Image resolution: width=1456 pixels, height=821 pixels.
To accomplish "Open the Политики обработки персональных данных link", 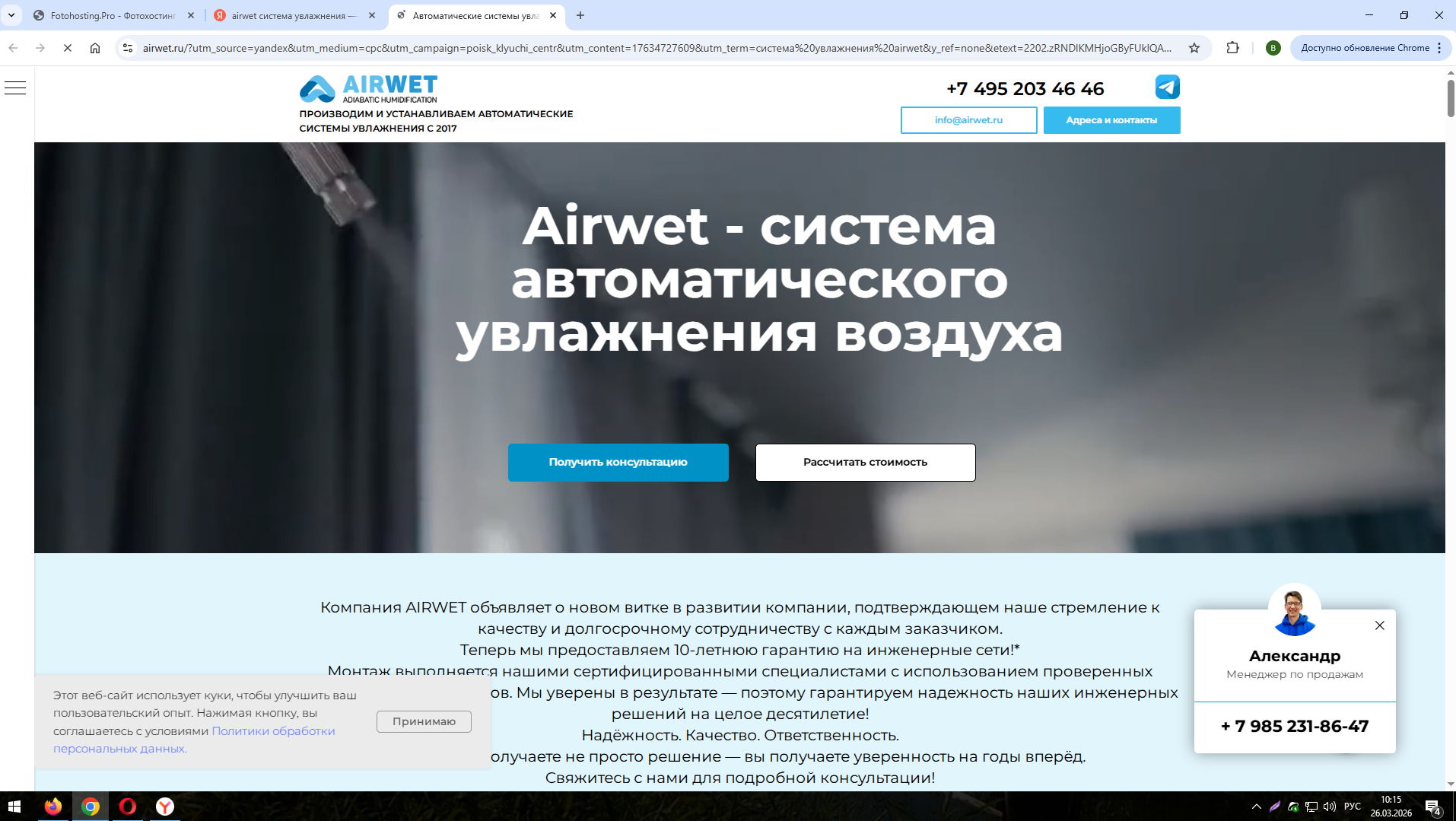I will (194, 740).
